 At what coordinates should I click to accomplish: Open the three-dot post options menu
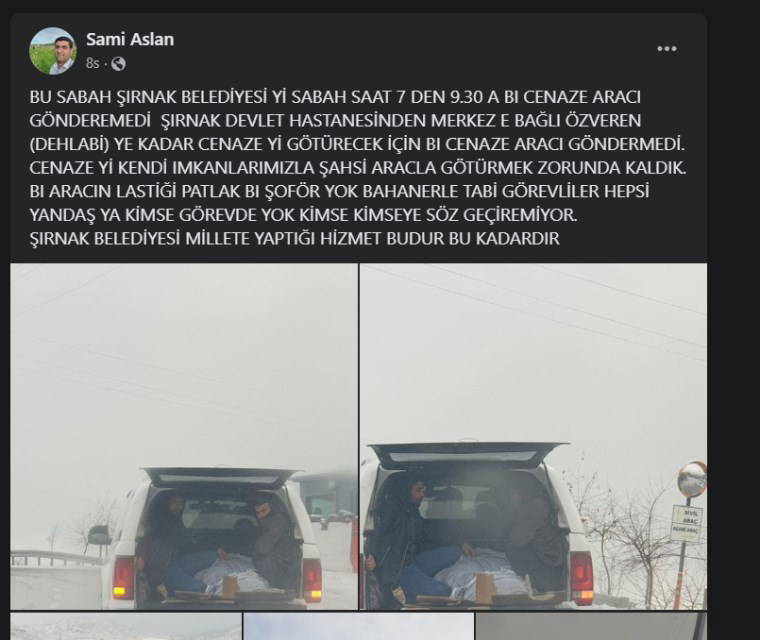pyautogui.click(x=666, y=48)
